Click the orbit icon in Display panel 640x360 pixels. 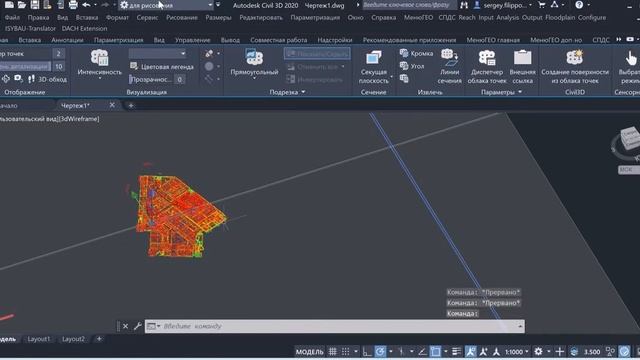tap(6, 79)
